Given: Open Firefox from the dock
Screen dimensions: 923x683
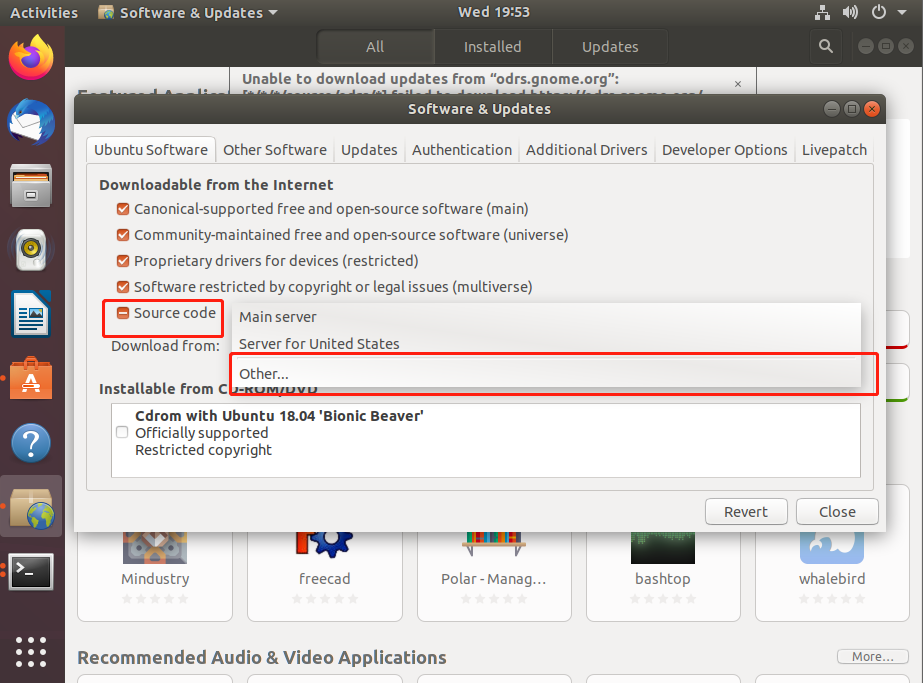Looking at the screenshot, I should (31, 57).
